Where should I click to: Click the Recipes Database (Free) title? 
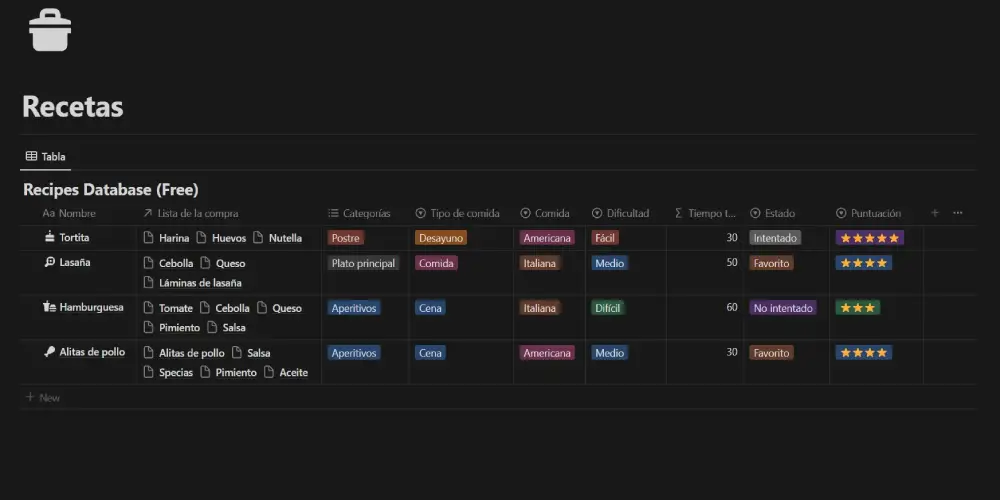[x=110, y=189]
